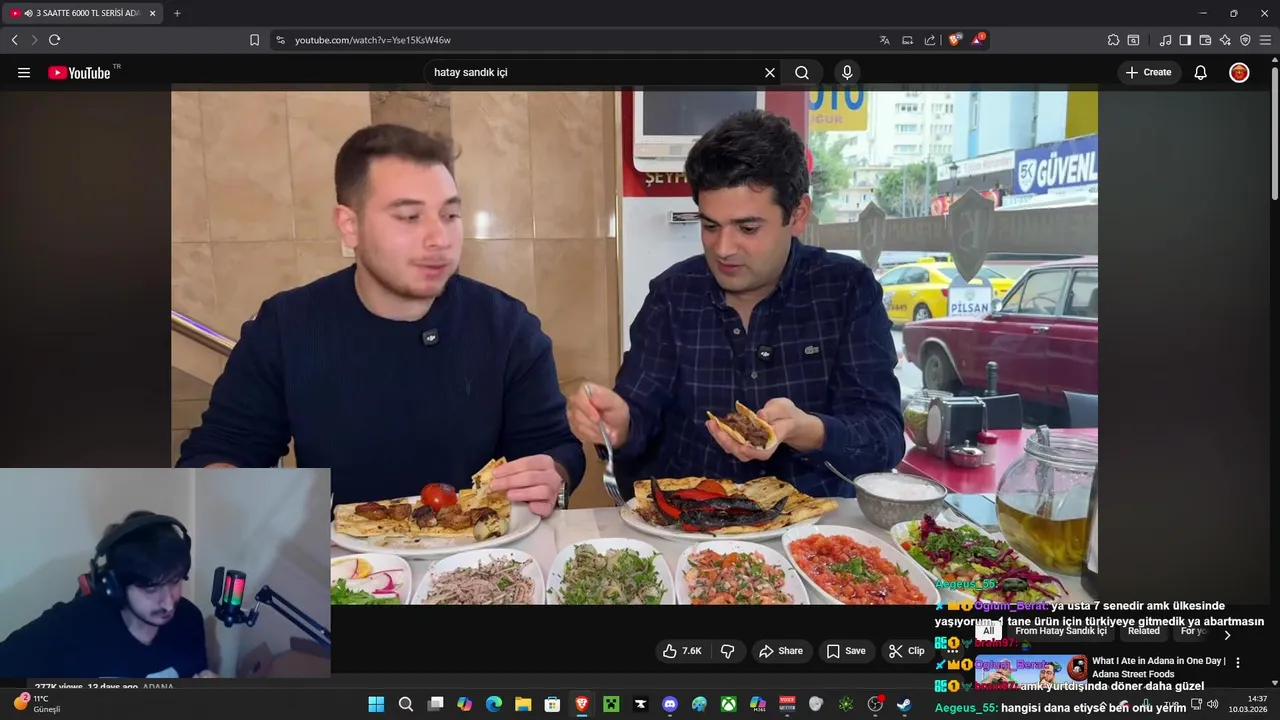The image size is (1280, 720).
Task: Like the video (7.6K)
Action: coord(682,651)
